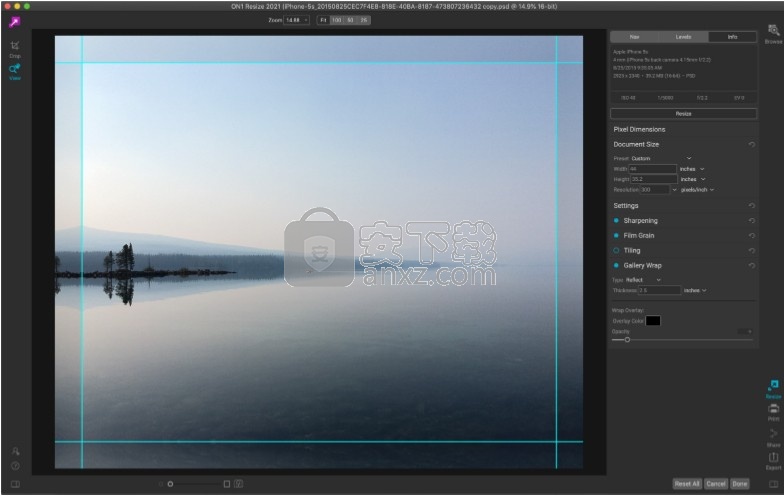Open the Zoom percentage dropdown
The width and height of the screenshot is (784, 497).
pyautogui.click(x=296, y=20)
